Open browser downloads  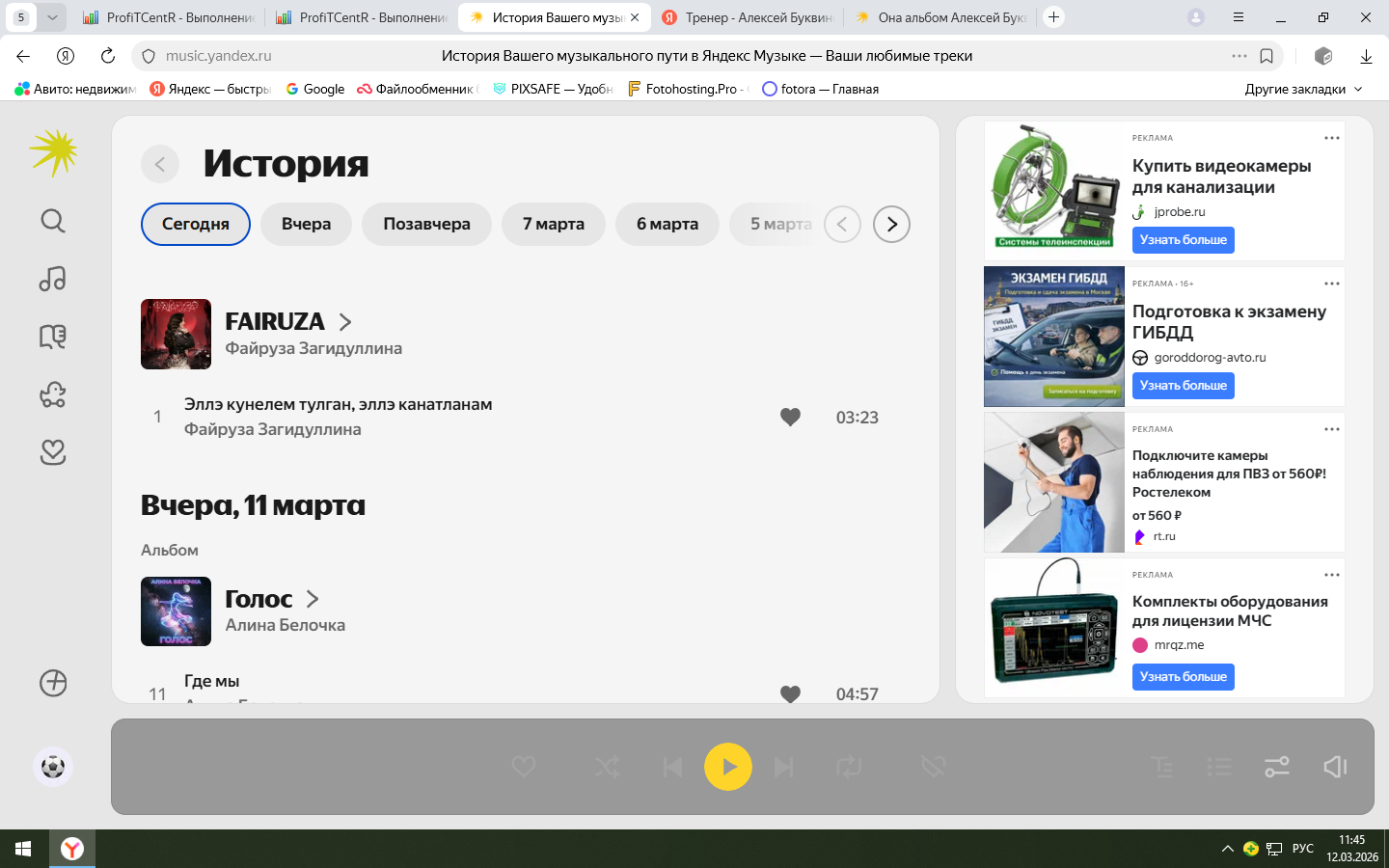pyautogui.click(x=1366, y=56)
